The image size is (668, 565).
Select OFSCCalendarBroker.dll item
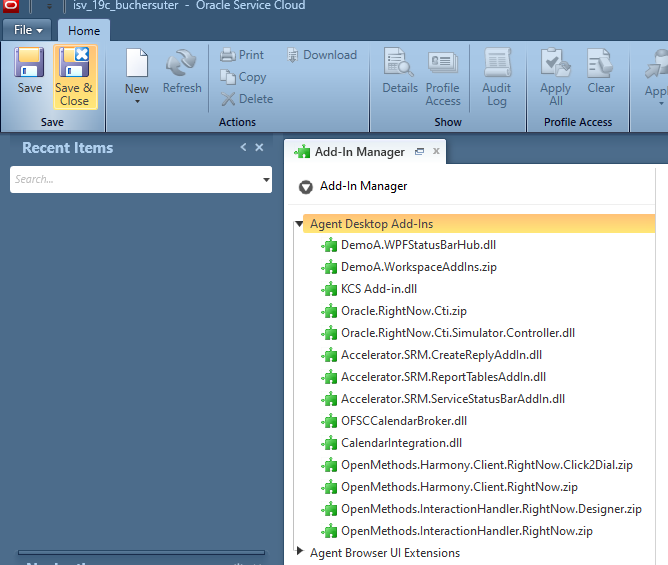[x=404, y=421]
